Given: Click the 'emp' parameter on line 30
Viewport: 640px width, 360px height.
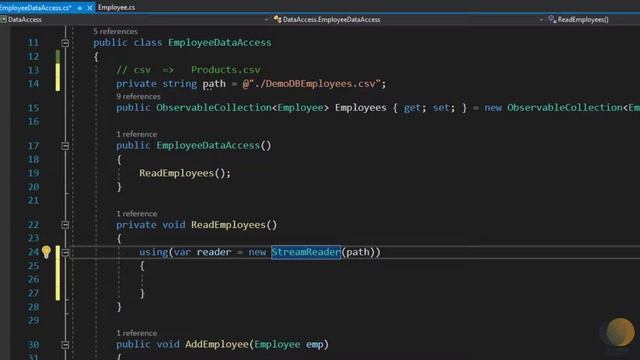Looking at the screenshot, I should coord(314,344).
